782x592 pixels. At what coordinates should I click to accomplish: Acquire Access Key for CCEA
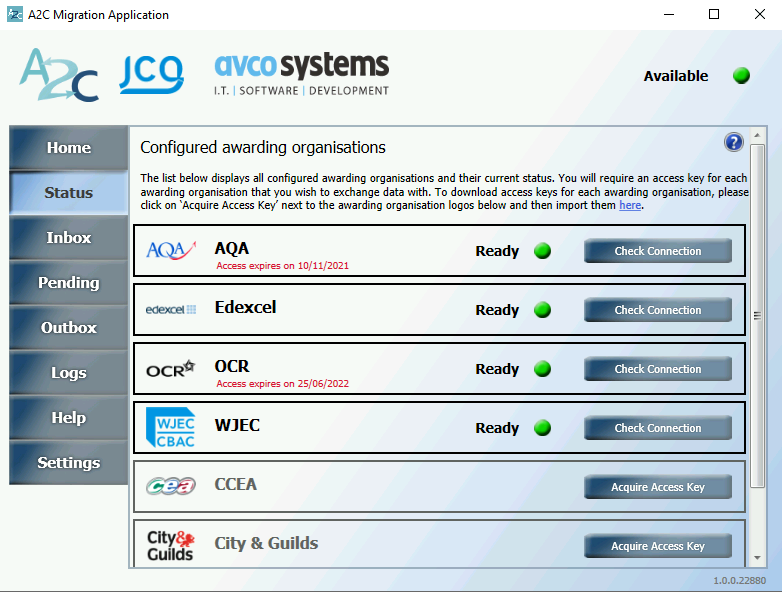pyautogui.click(x=658, y=487)
